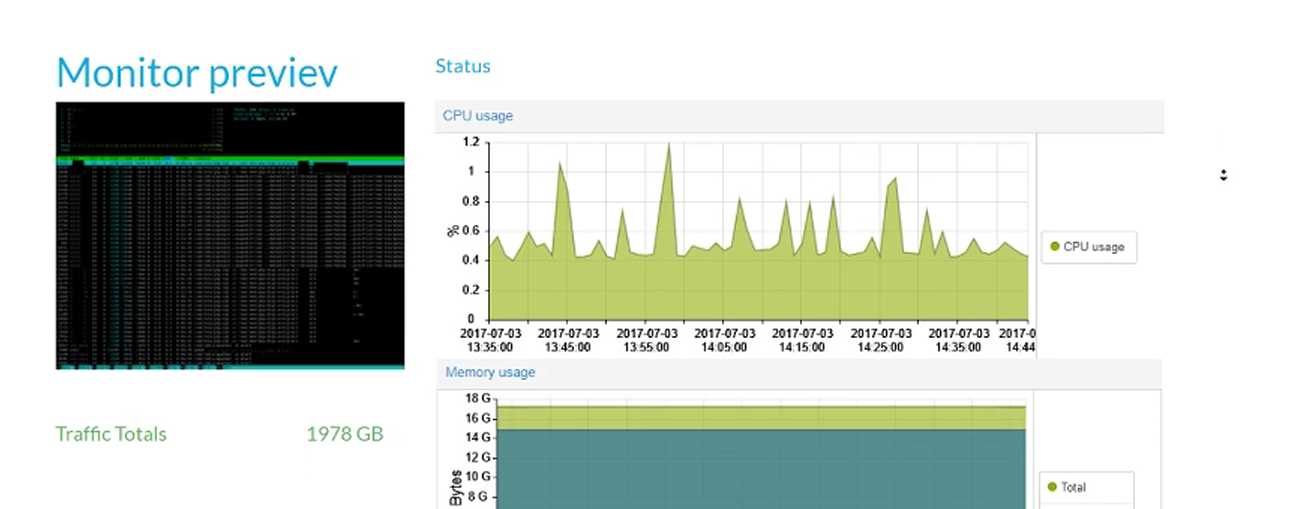Click the tallest CPU spike near 13:55
Screen dimensions: 1305x509
pyautogui.click(x=668, y=150)
